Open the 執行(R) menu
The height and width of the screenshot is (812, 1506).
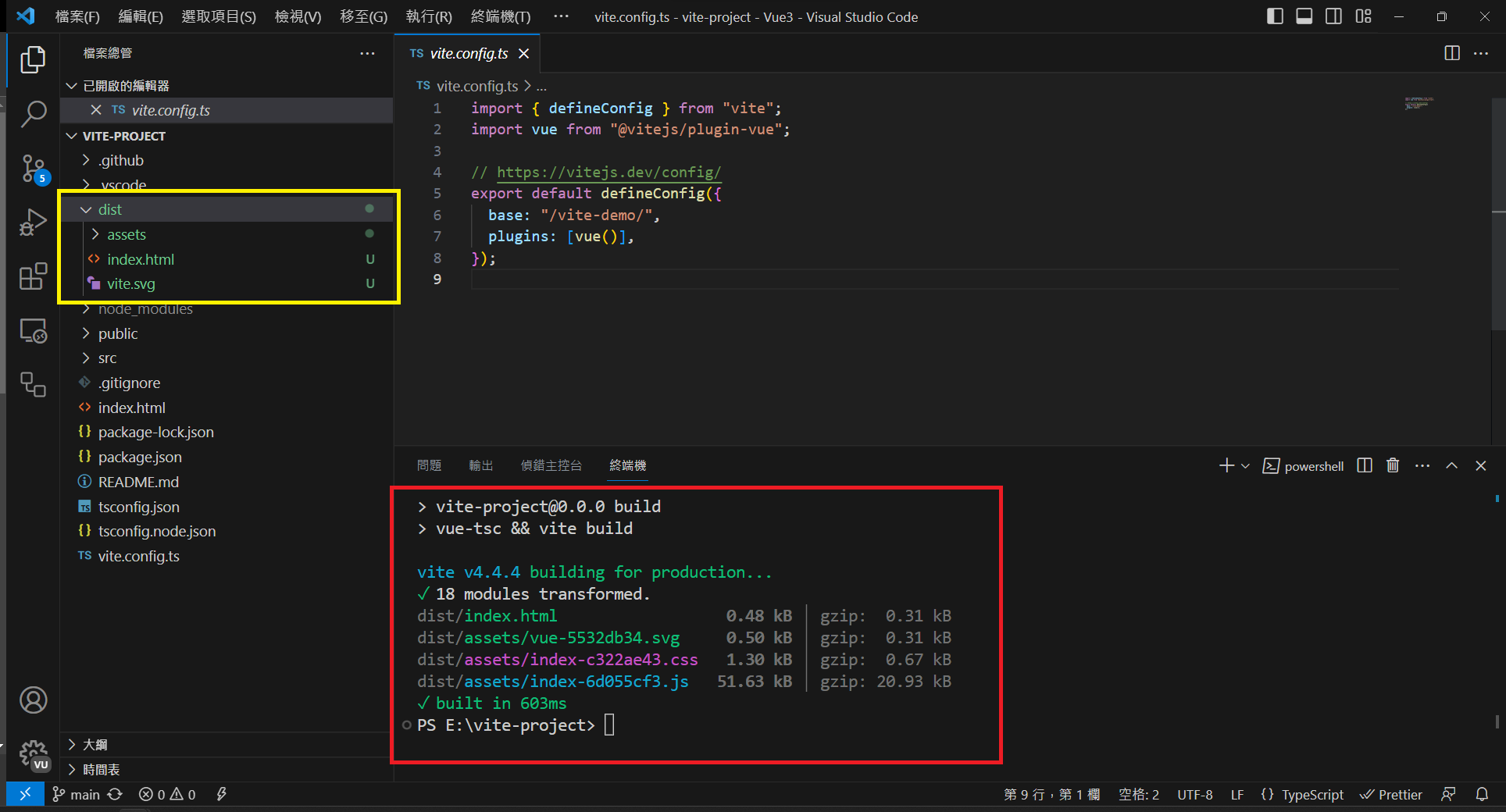[x=429, y=16]
